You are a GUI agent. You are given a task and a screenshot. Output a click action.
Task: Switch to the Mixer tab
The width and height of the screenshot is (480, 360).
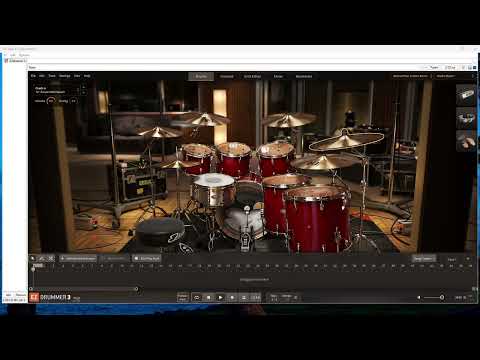(278, 76)
